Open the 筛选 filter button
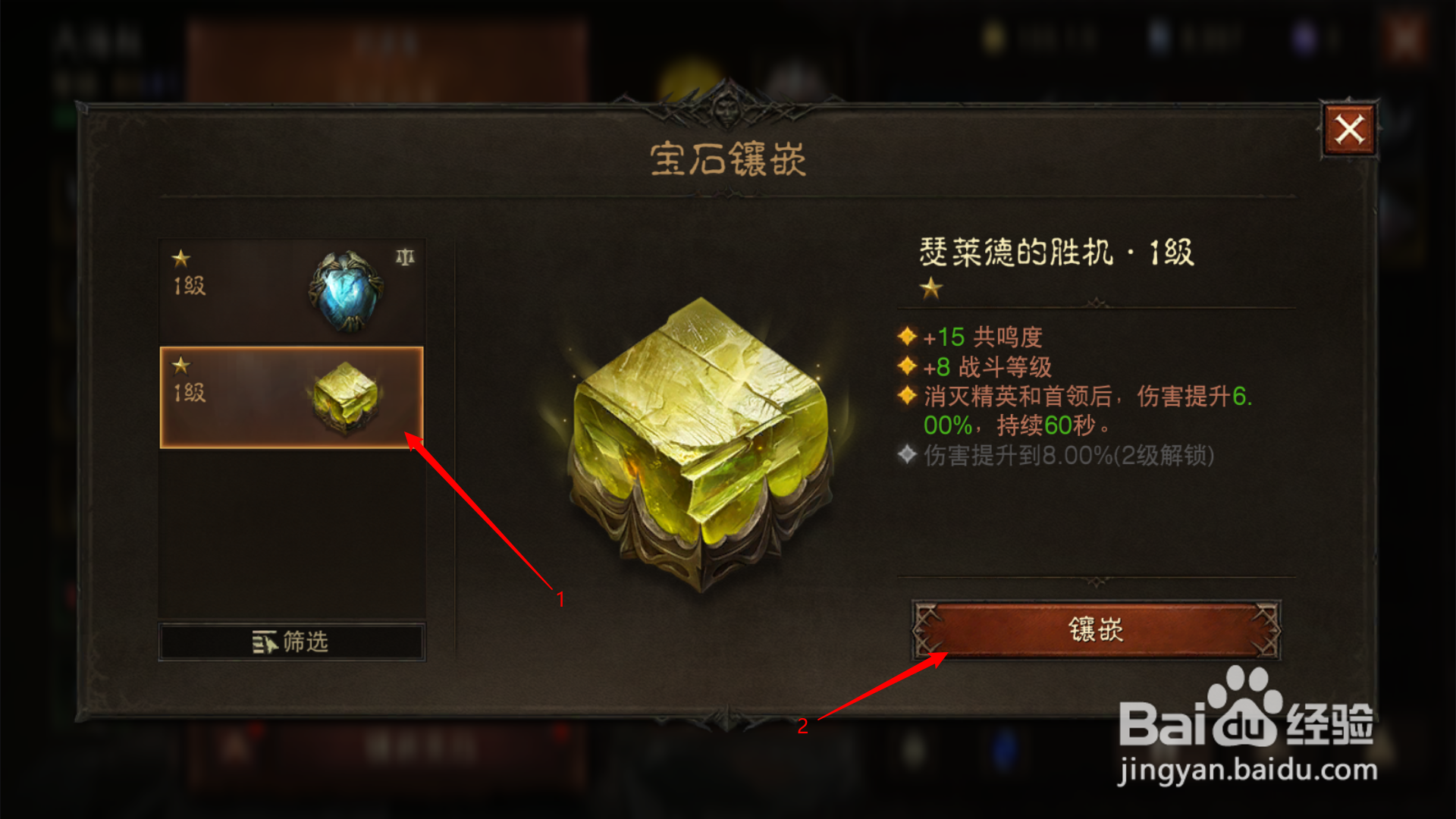This screenshot has width=1456, height=819. (291, 642)
